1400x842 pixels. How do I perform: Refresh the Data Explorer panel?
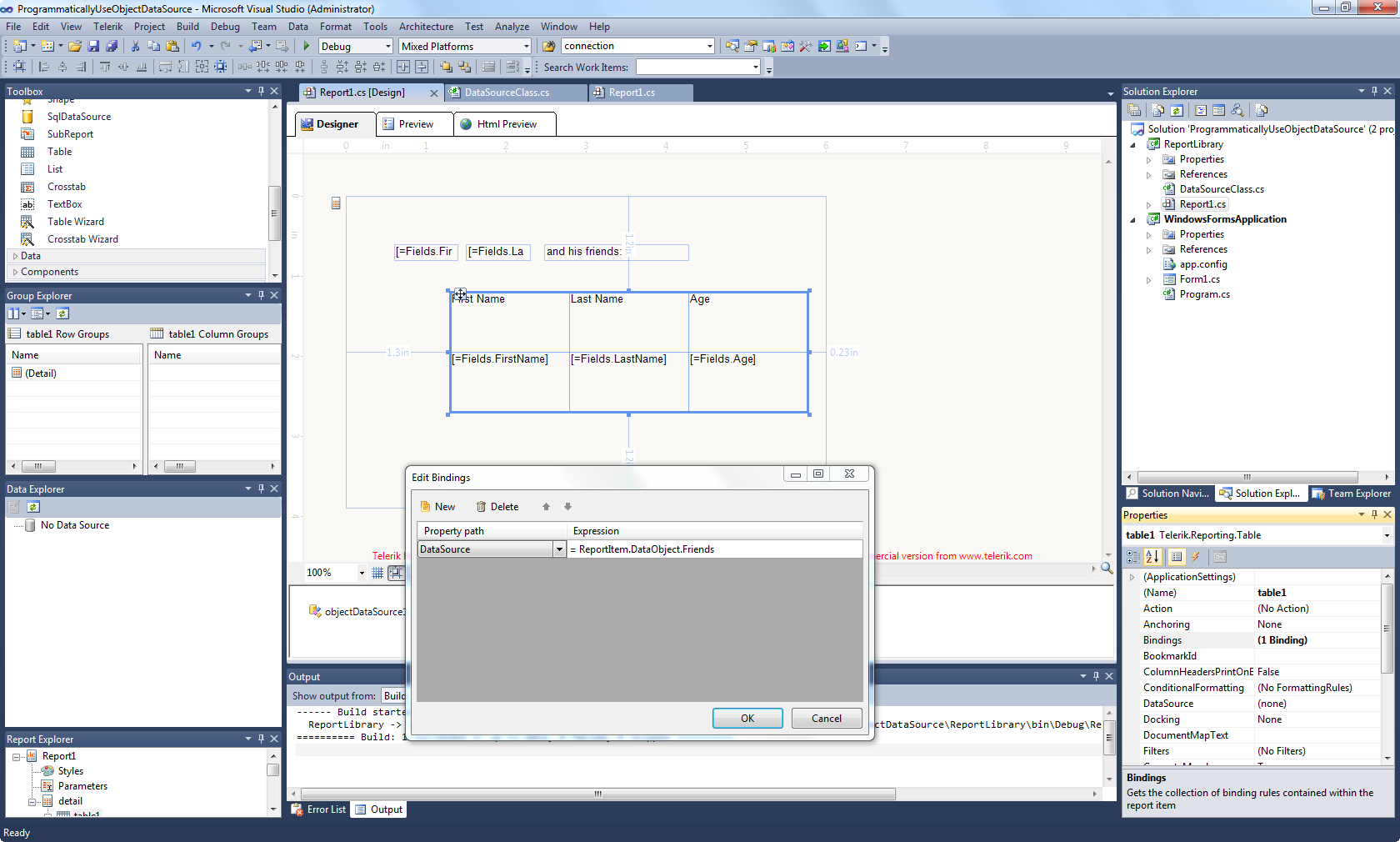pos(33,507)
